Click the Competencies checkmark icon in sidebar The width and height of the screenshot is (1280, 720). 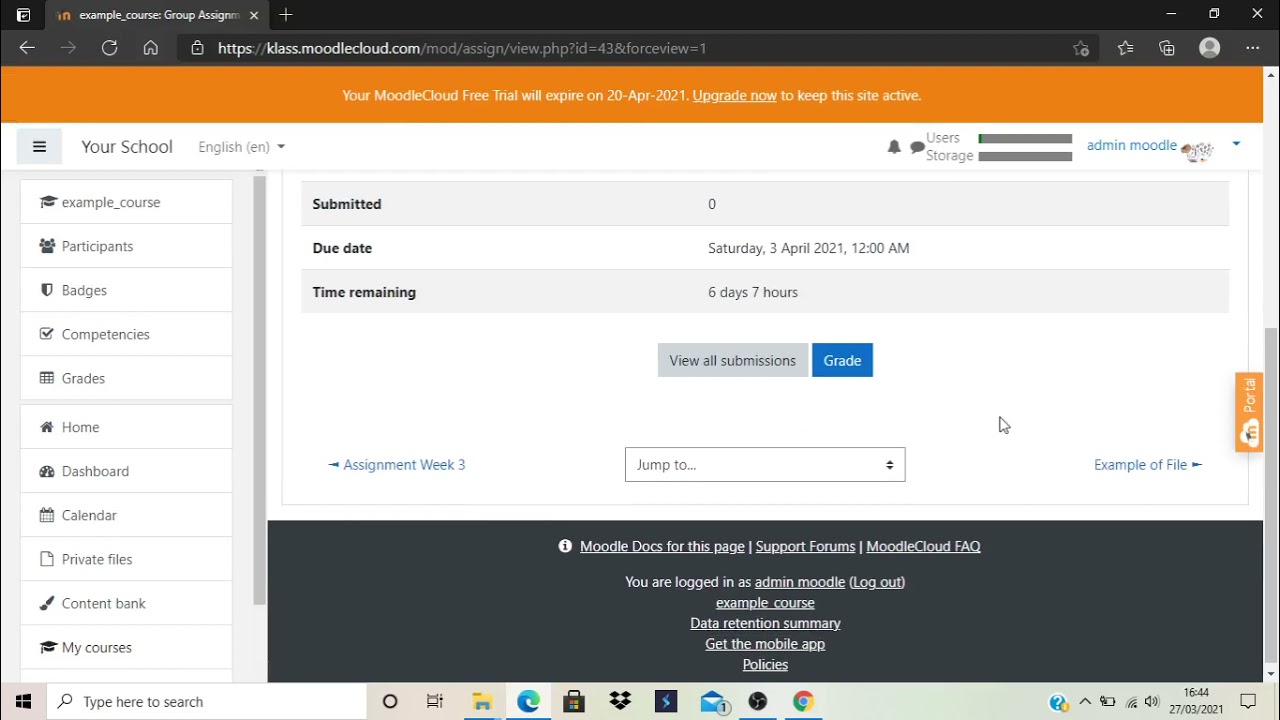47,334
